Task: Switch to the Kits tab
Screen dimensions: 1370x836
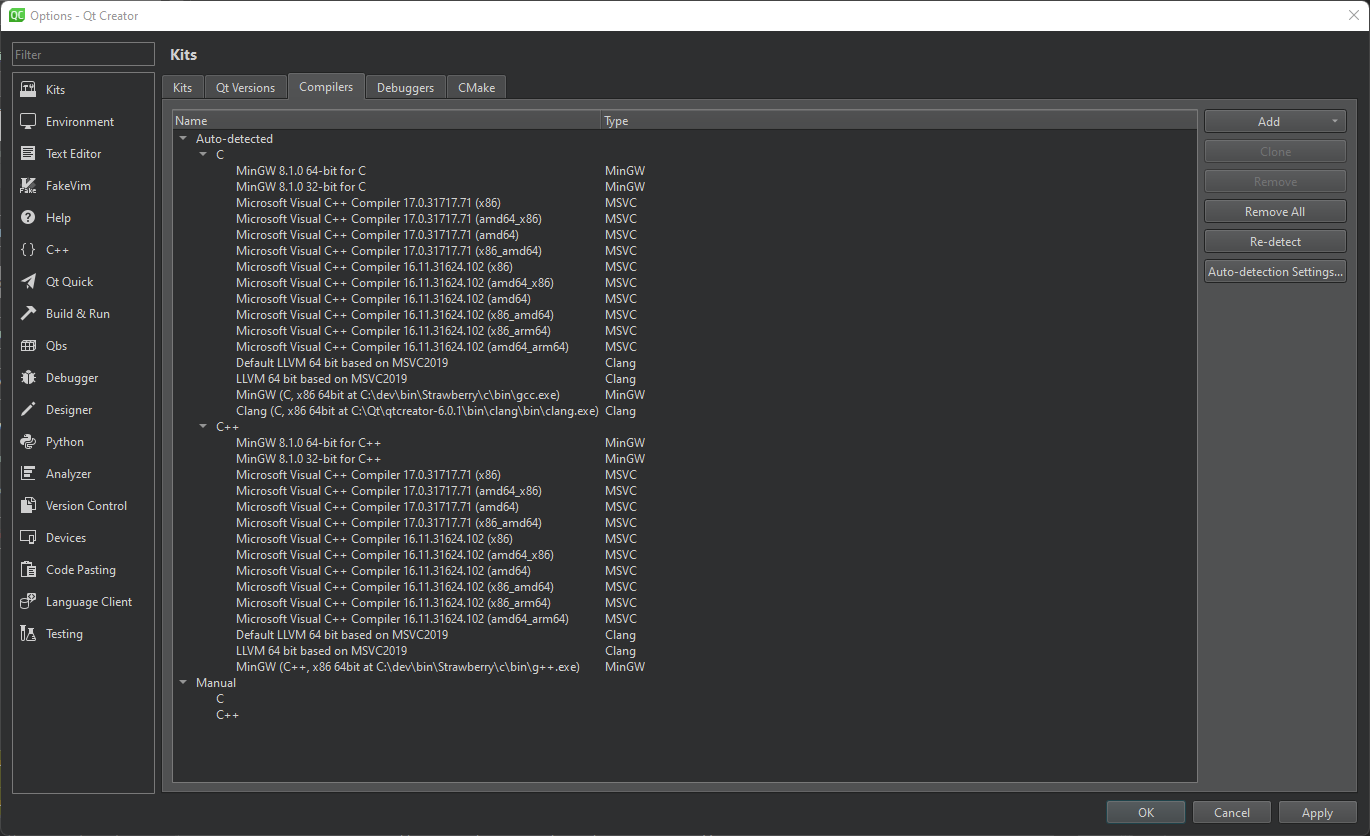Action: coord(182,88)
